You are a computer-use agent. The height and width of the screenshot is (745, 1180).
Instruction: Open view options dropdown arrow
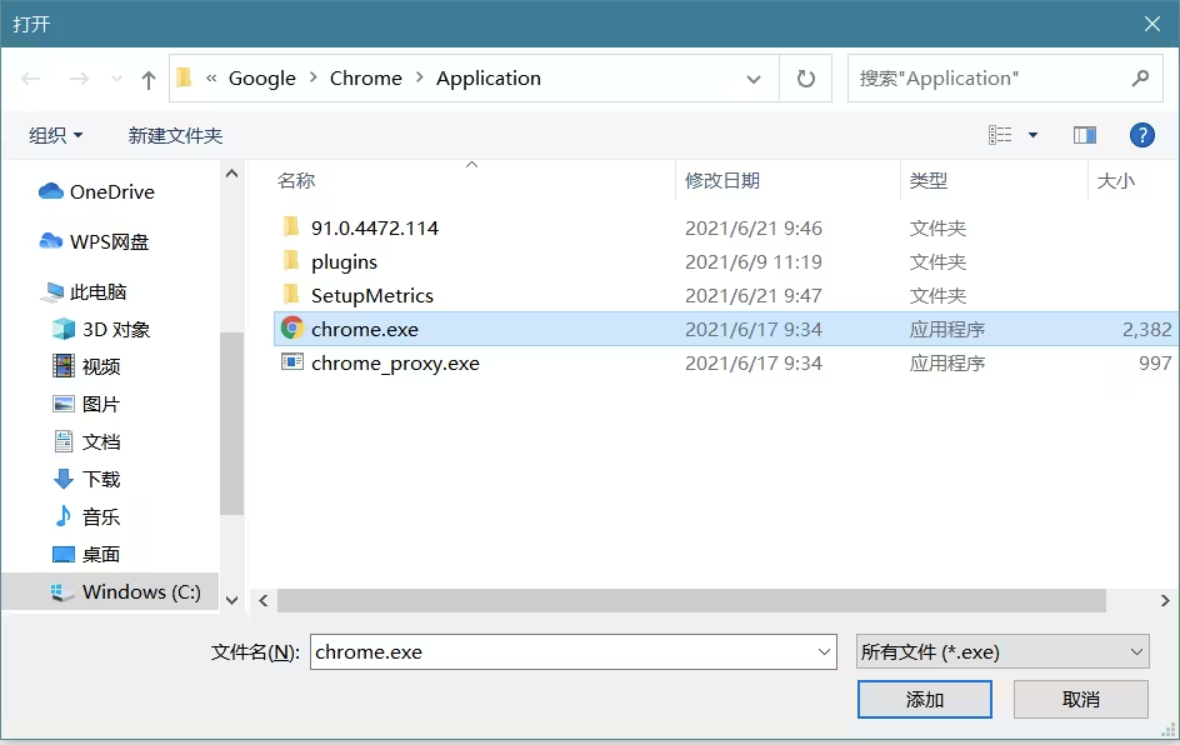1033,135
